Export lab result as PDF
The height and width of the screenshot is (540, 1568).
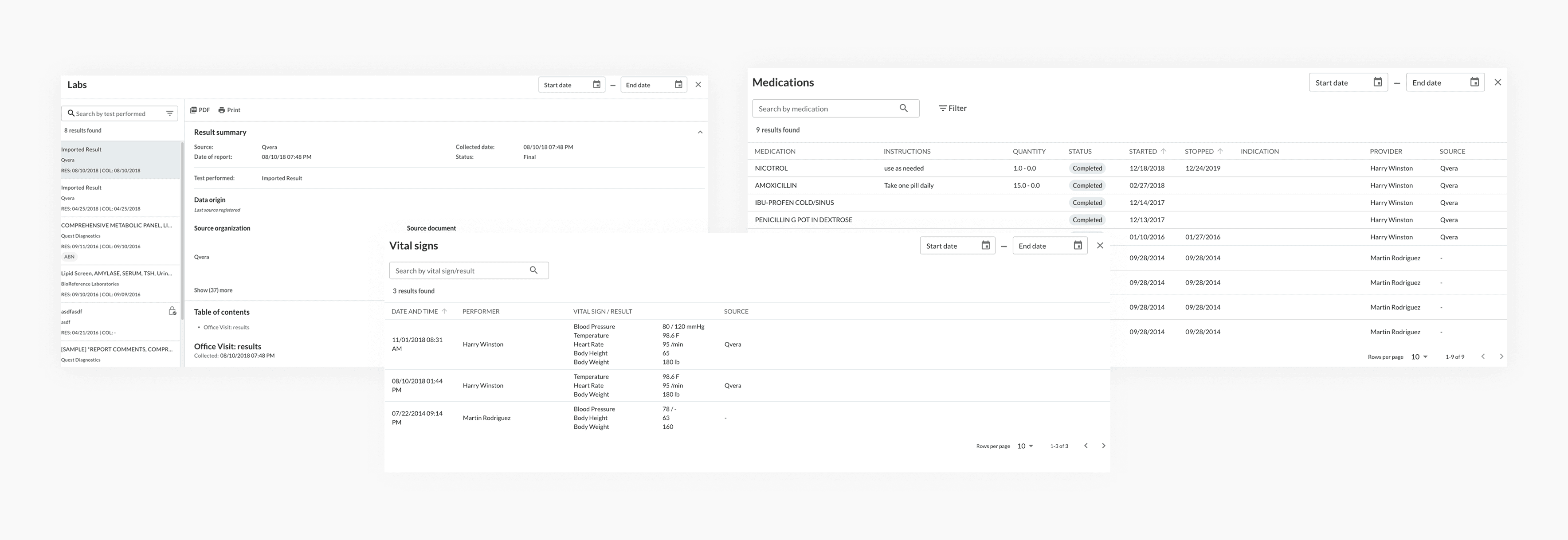point(200,110)
